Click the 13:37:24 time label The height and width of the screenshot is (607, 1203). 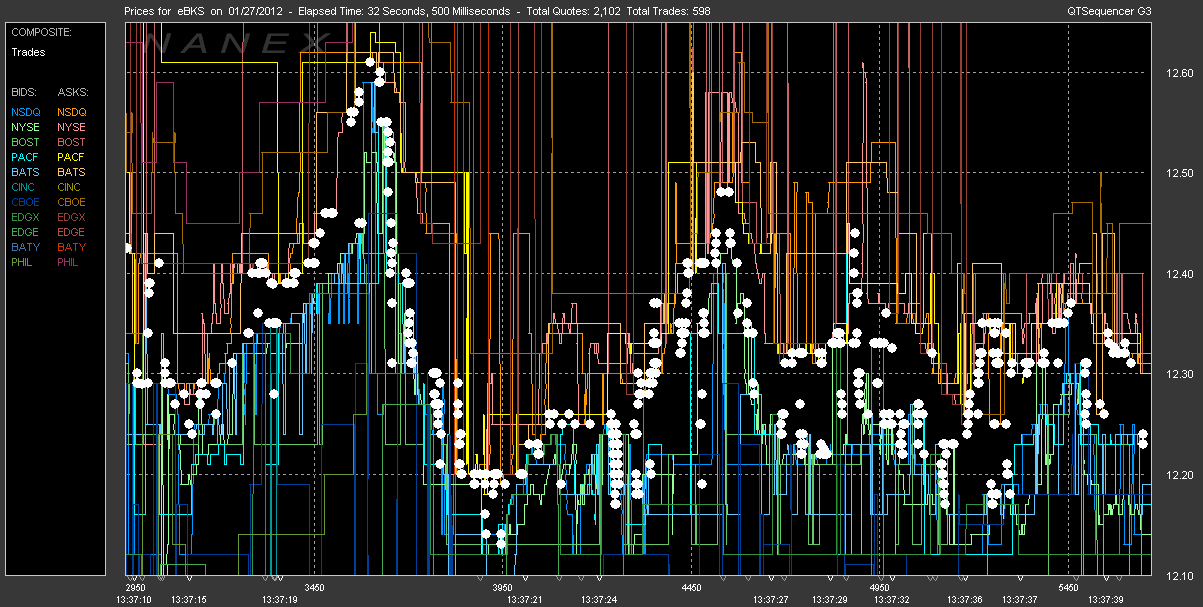(597, 600)
